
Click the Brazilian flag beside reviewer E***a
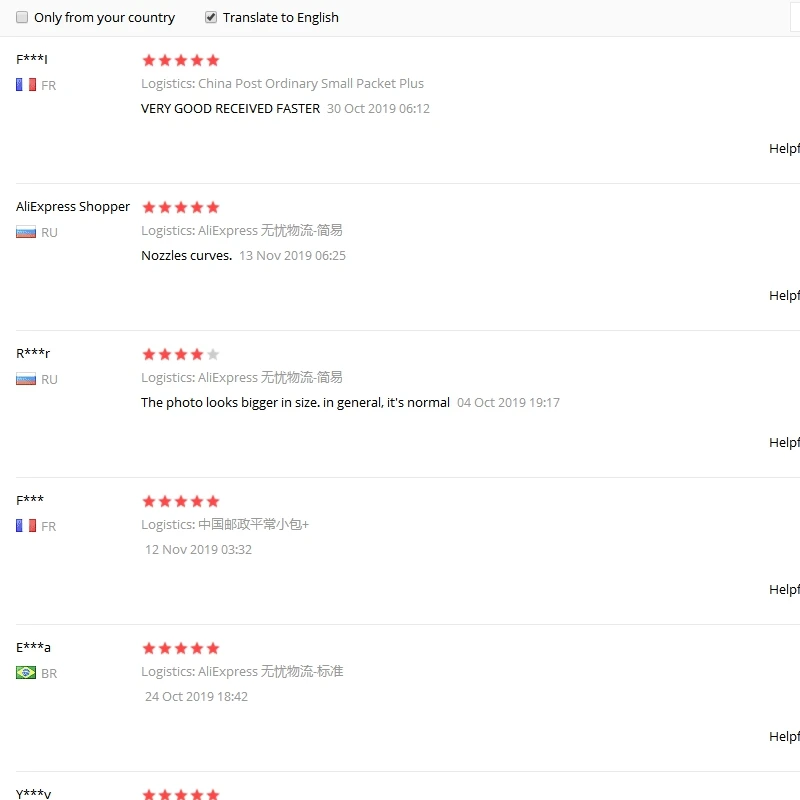click(26, 672)
